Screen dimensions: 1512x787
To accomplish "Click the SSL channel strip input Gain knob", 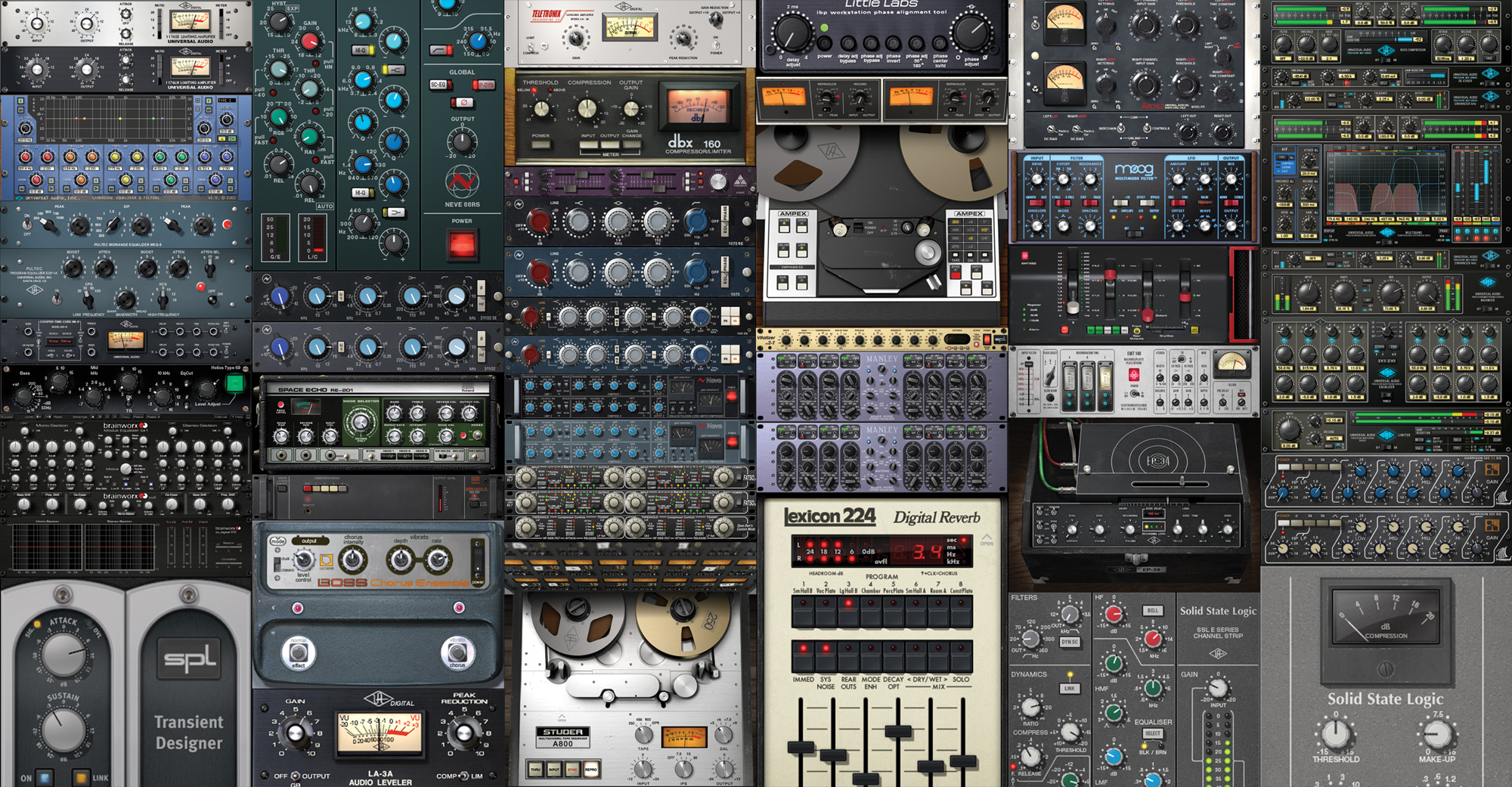I will pyautogui.click(x=1217, y=687).
